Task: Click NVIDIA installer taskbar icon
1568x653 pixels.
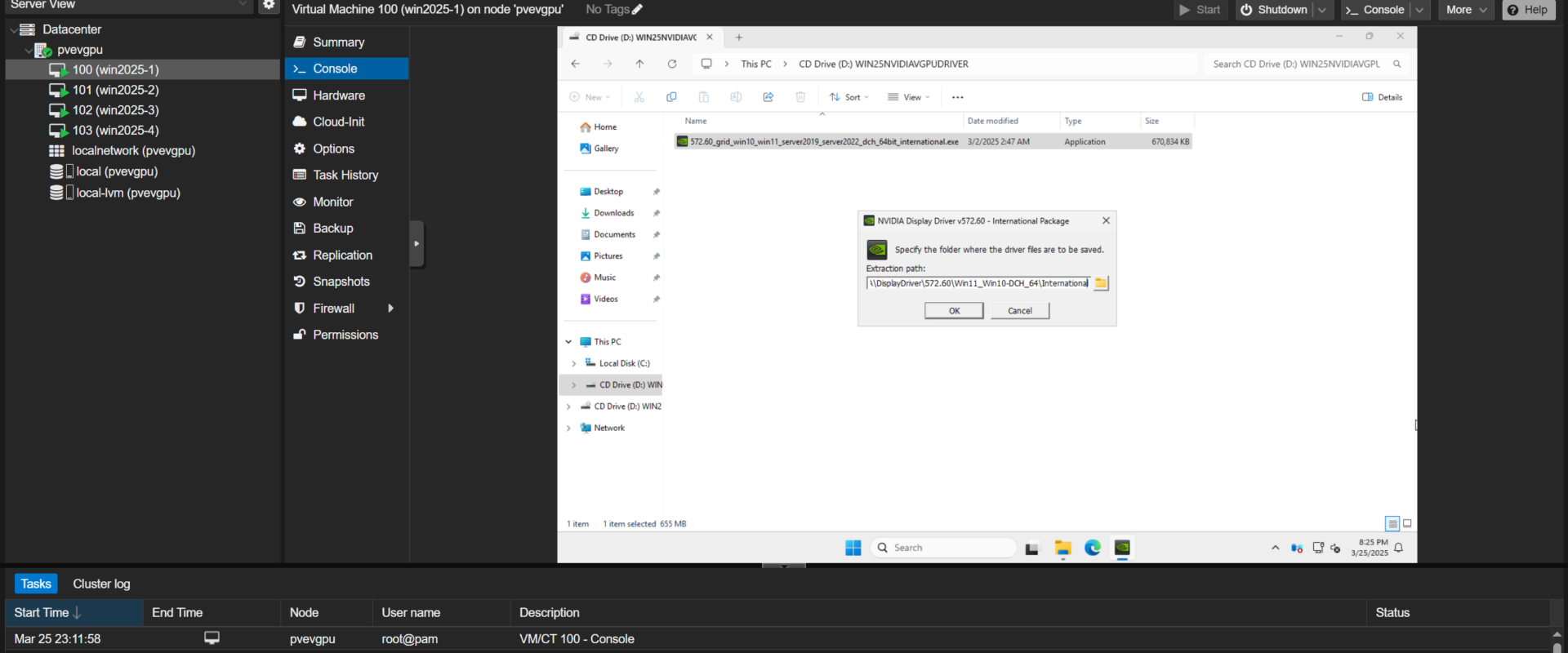Action: (x=1122, y=548)
